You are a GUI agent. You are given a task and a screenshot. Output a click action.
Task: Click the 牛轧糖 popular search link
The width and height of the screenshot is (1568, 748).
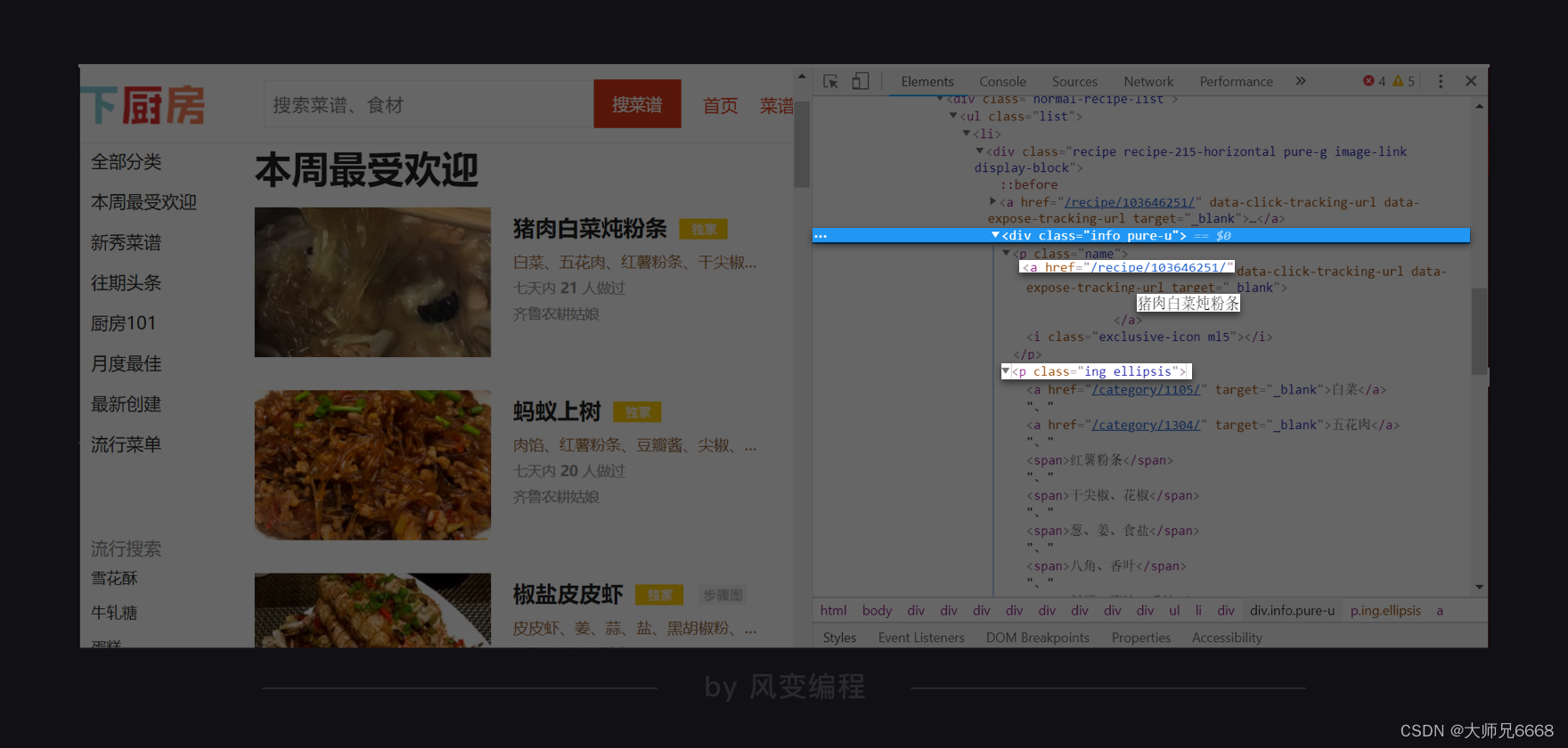pyautogui.click(x=114, y=613)
